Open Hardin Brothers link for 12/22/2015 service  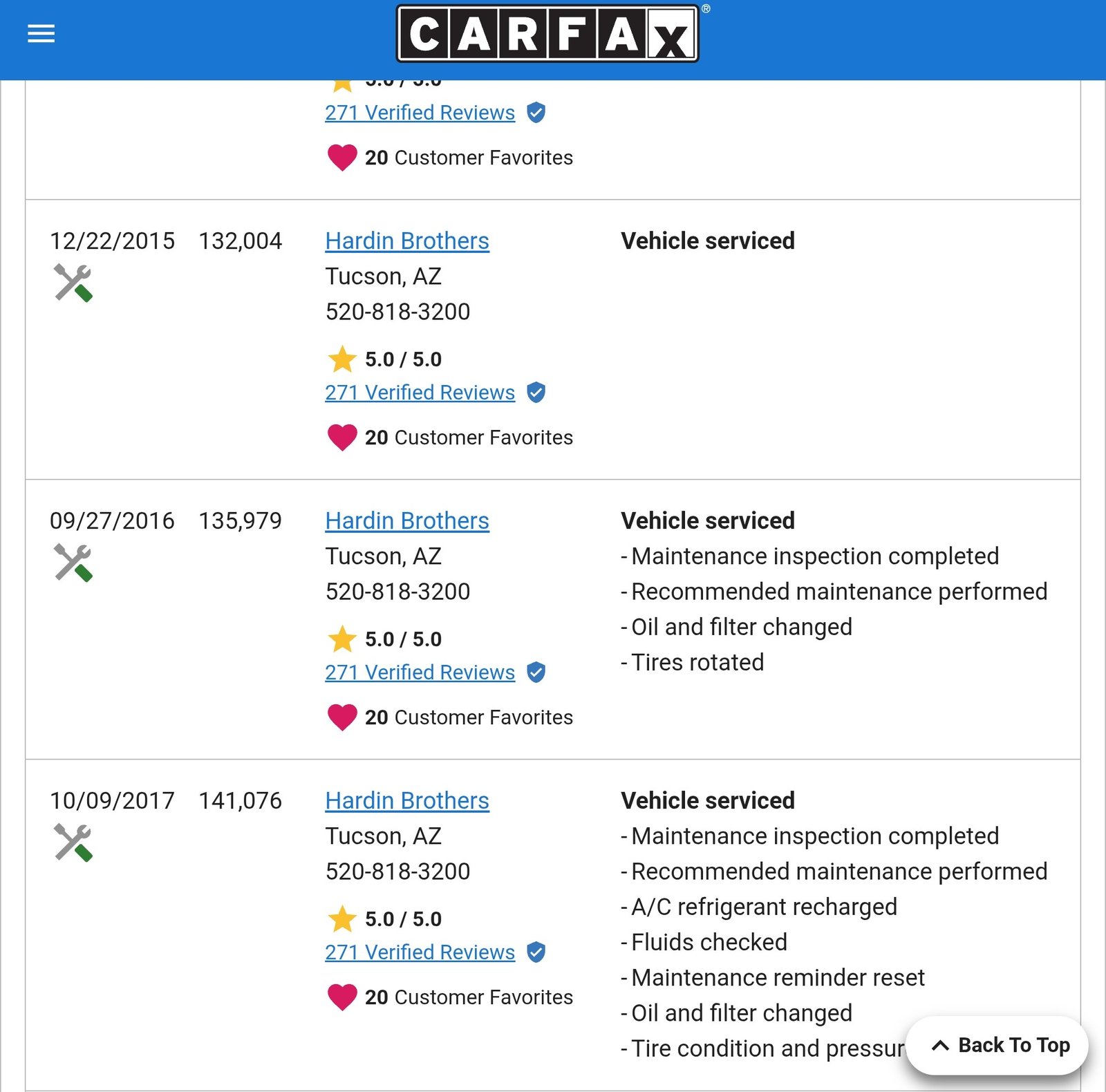[407, 241]
